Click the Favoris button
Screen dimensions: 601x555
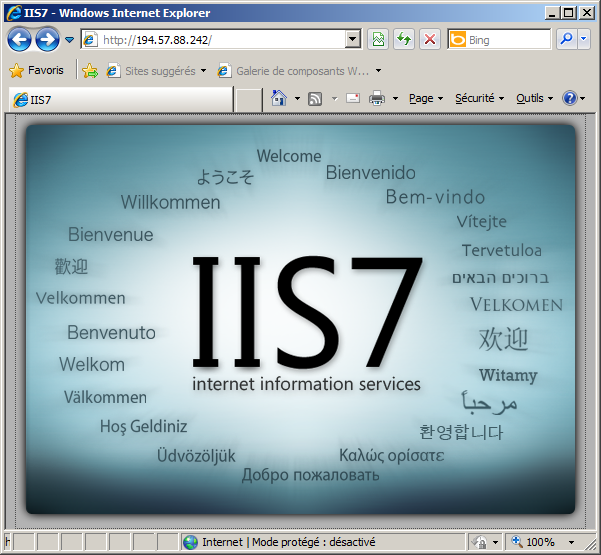pyautogui.click(x=36, y=71)
